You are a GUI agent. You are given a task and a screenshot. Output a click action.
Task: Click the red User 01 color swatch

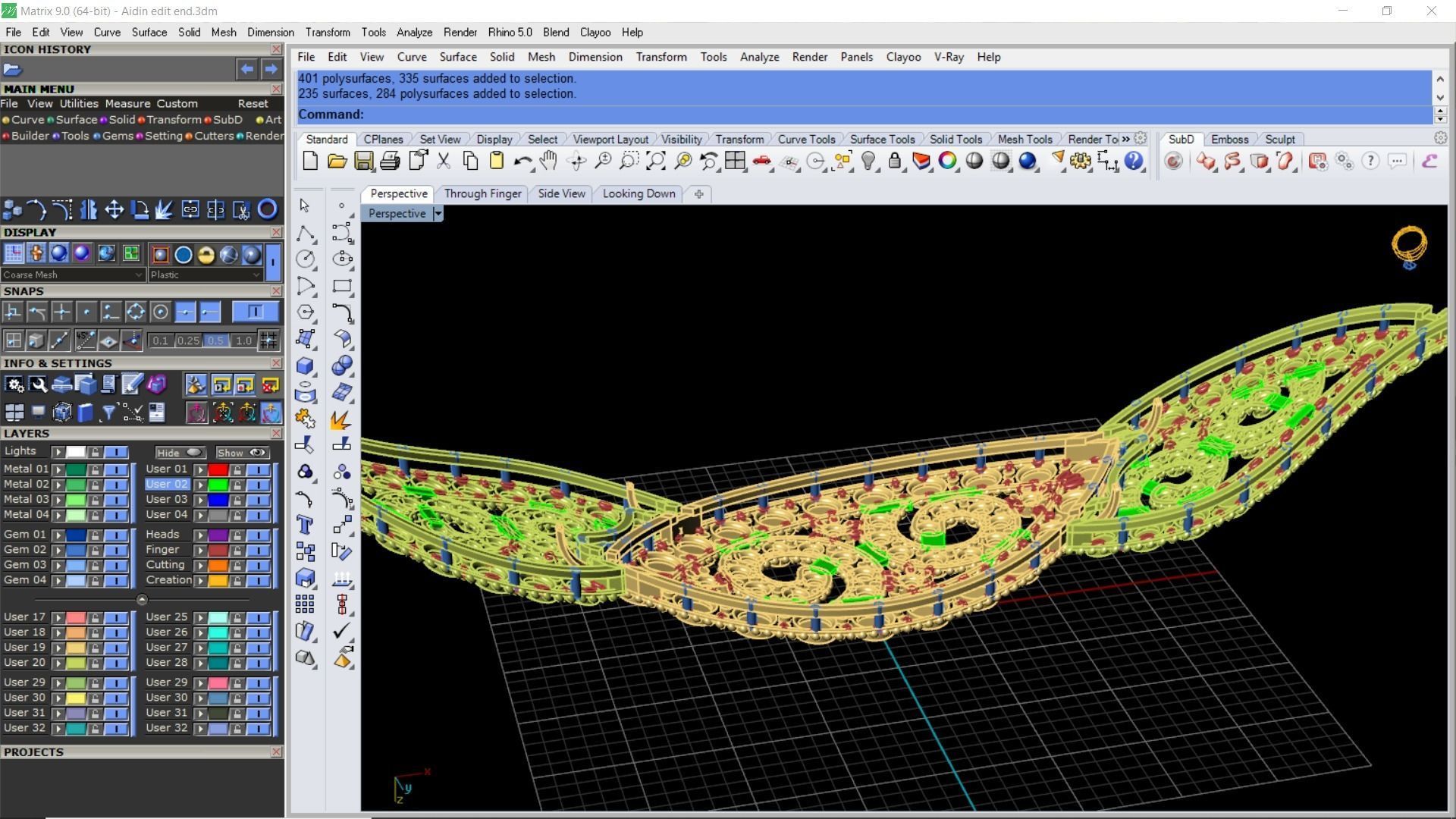tap(218, 469)
